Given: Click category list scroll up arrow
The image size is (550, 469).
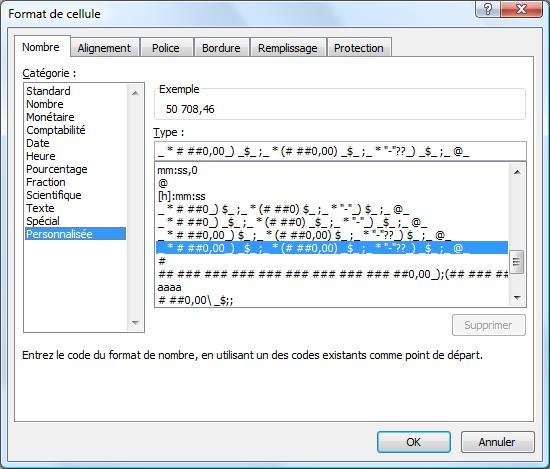Looking at the screenshot, I should 135,93.
